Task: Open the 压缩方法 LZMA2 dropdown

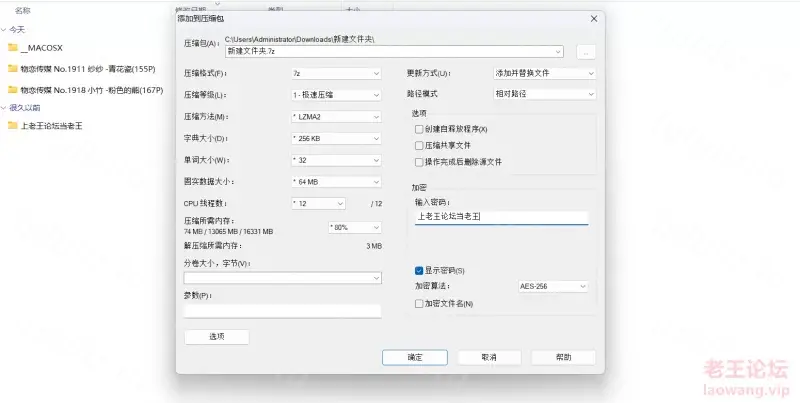Action: (x=336, y=117)
